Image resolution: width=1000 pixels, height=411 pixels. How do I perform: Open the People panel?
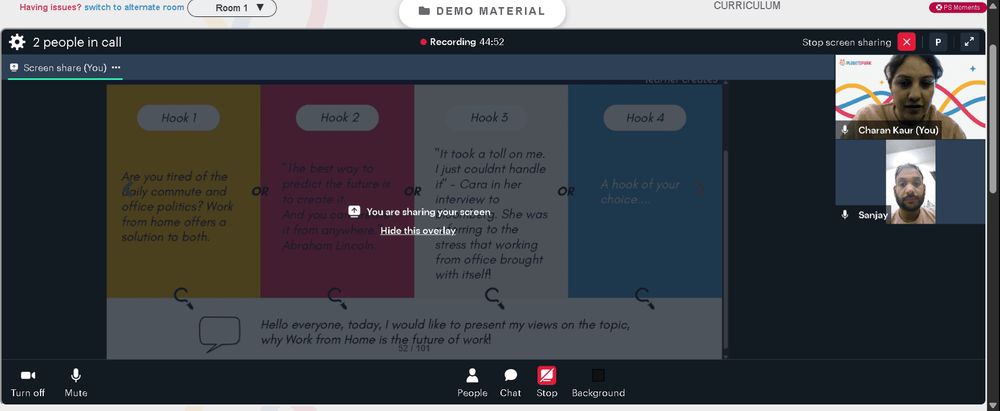[x=472, y=376]
